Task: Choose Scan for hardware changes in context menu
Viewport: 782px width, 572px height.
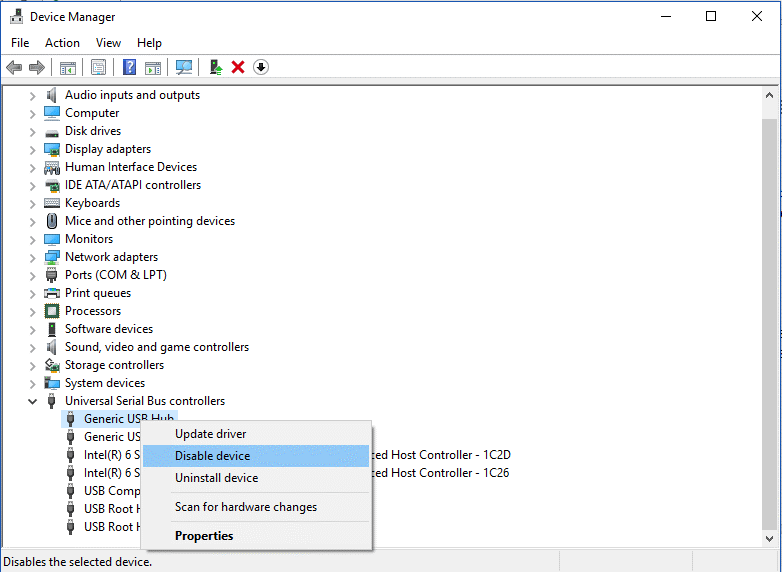Action: pyautogui.click(x=256, y=507)
